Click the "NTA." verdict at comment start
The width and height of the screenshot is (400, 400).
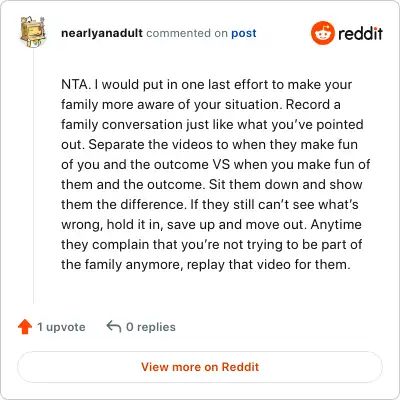click(x=76, y=84)
